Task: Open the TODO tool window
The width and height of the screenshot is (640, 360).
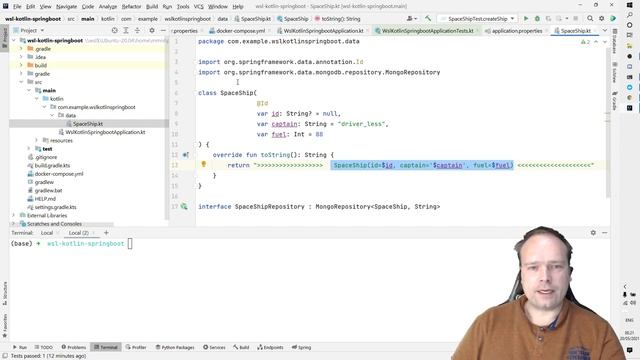Action: tap(44, 347)
